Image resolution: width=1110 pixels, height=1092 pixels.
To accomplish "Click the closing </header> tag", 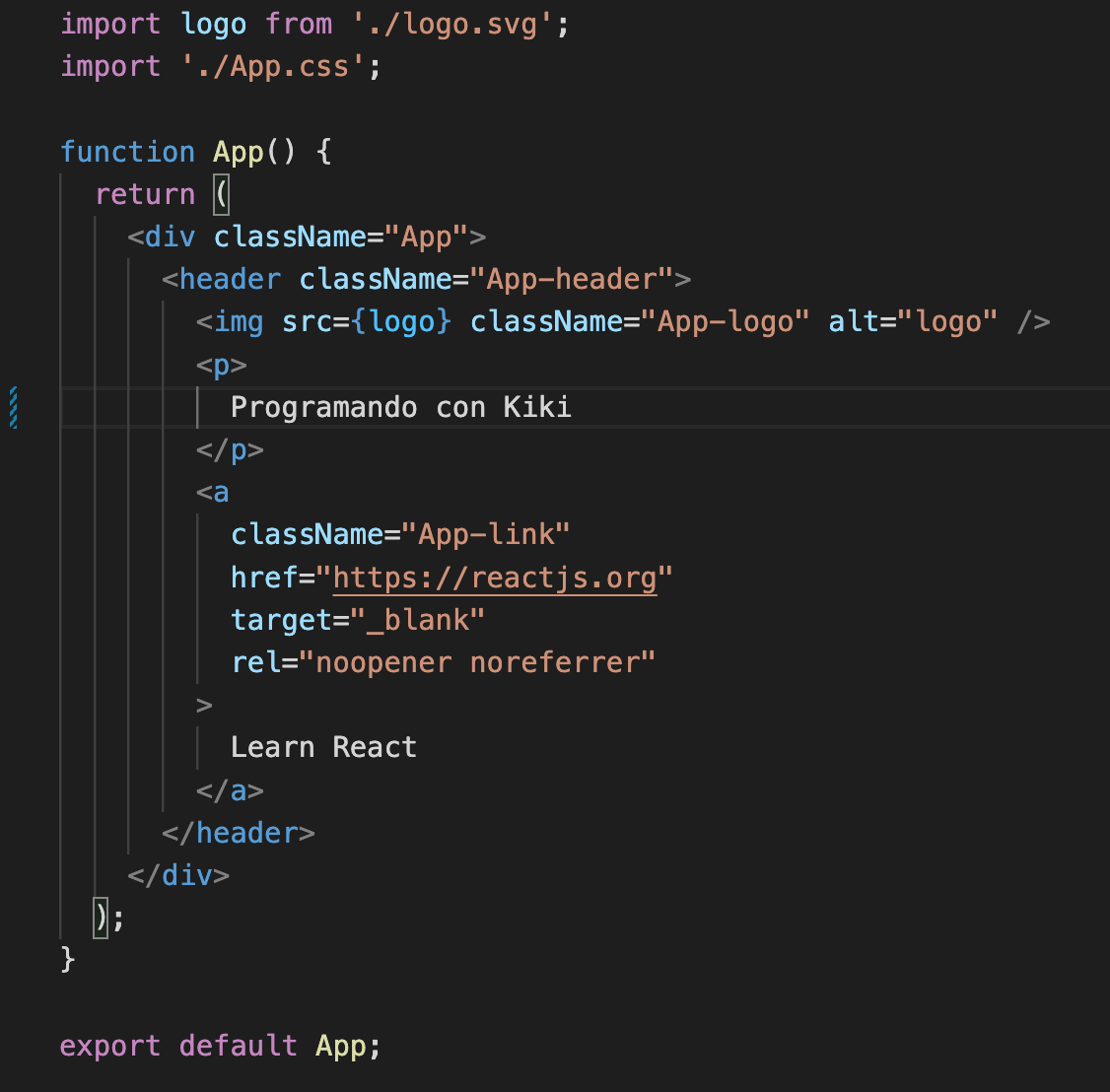I will pos(239,833).
